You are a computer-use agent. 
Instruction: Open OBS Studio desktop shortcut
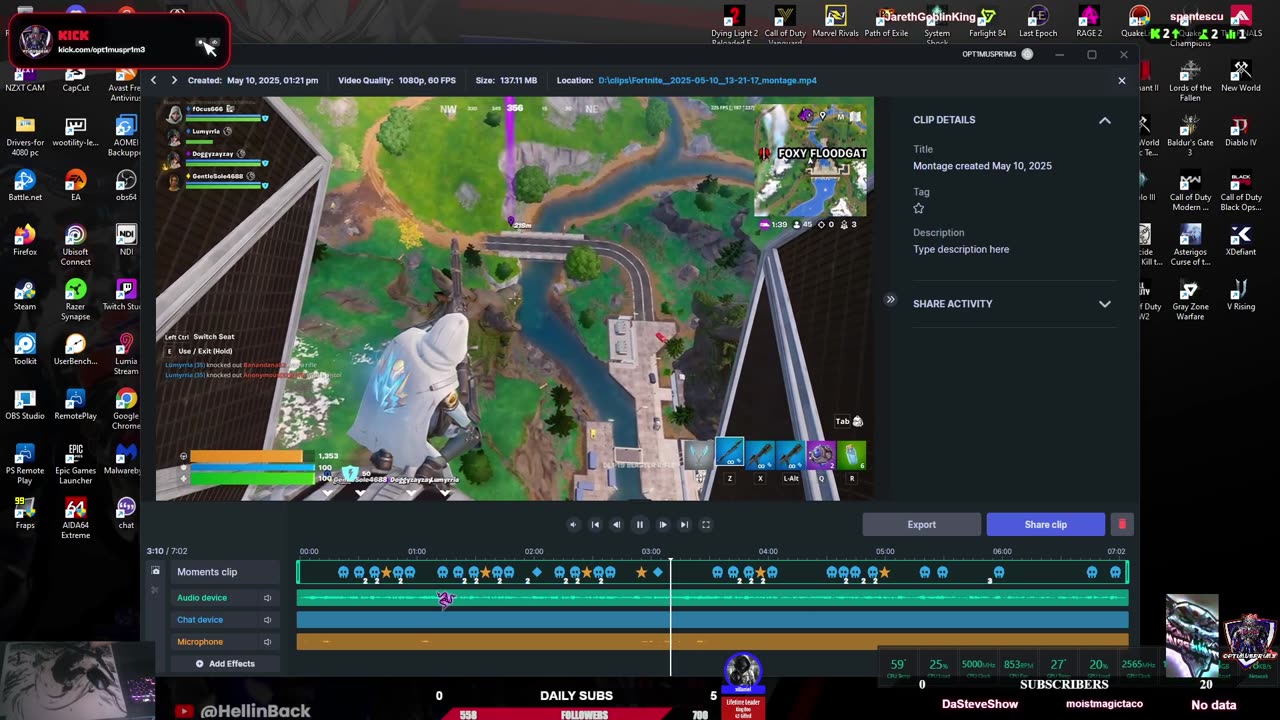(25, 403)
